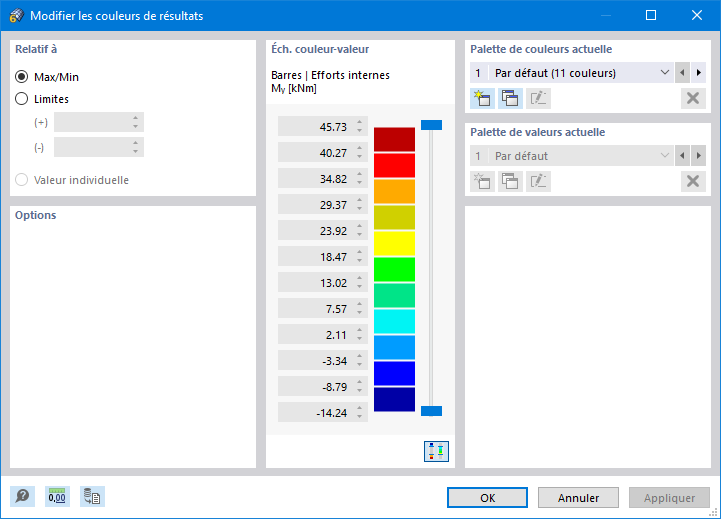Screen dimensions: 721x519
Task: Pick the dark red color swatch
Action: tap(394, 140)
